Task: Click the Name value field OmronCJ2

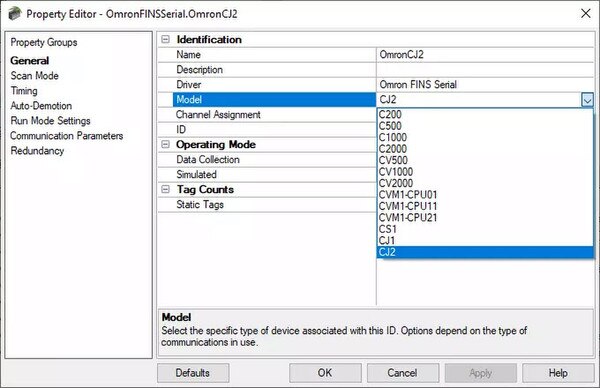Action: click(x=485, y=55)
